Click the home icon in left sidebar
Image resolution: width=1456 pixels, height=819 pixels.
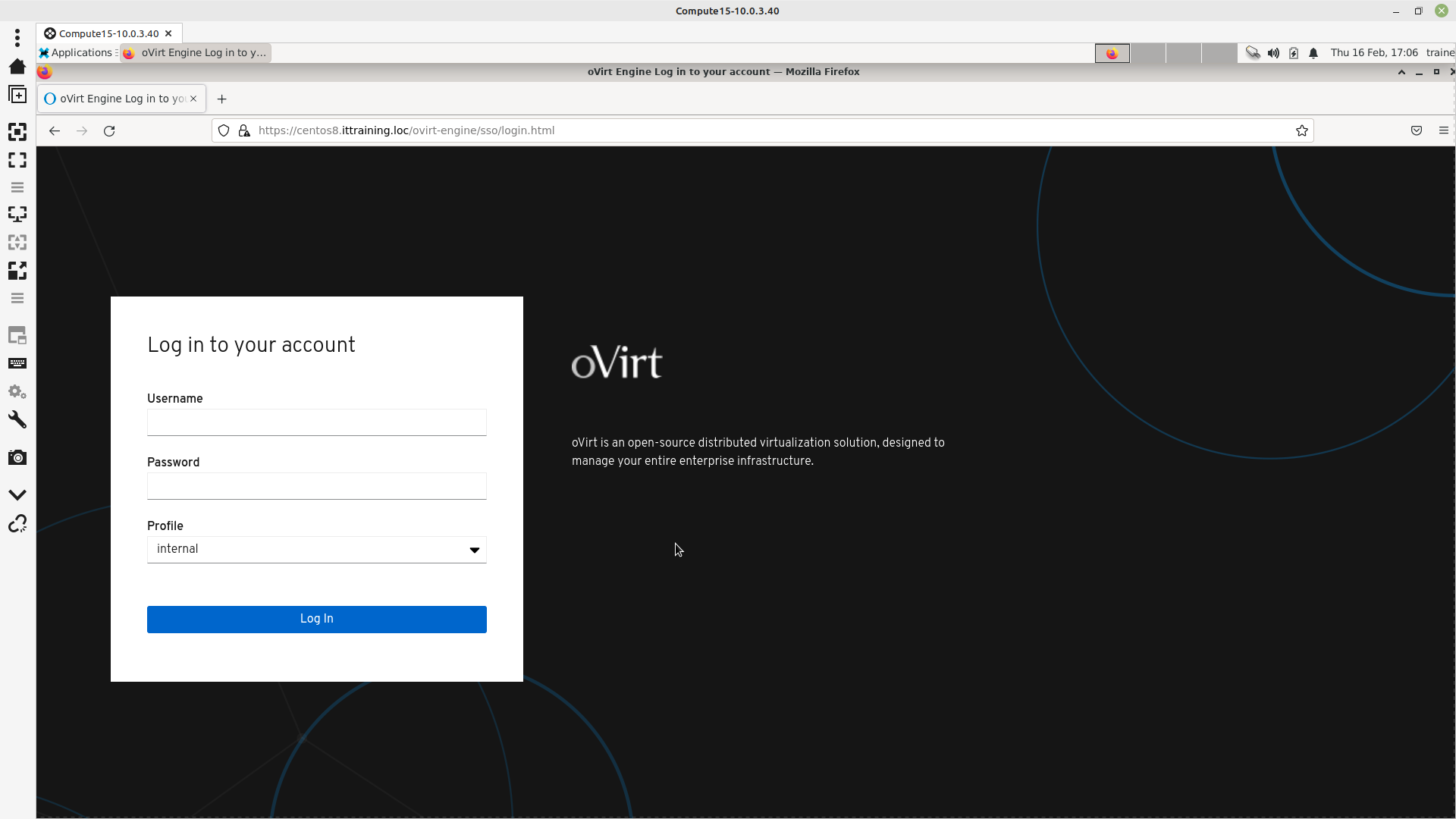[17, 66]
